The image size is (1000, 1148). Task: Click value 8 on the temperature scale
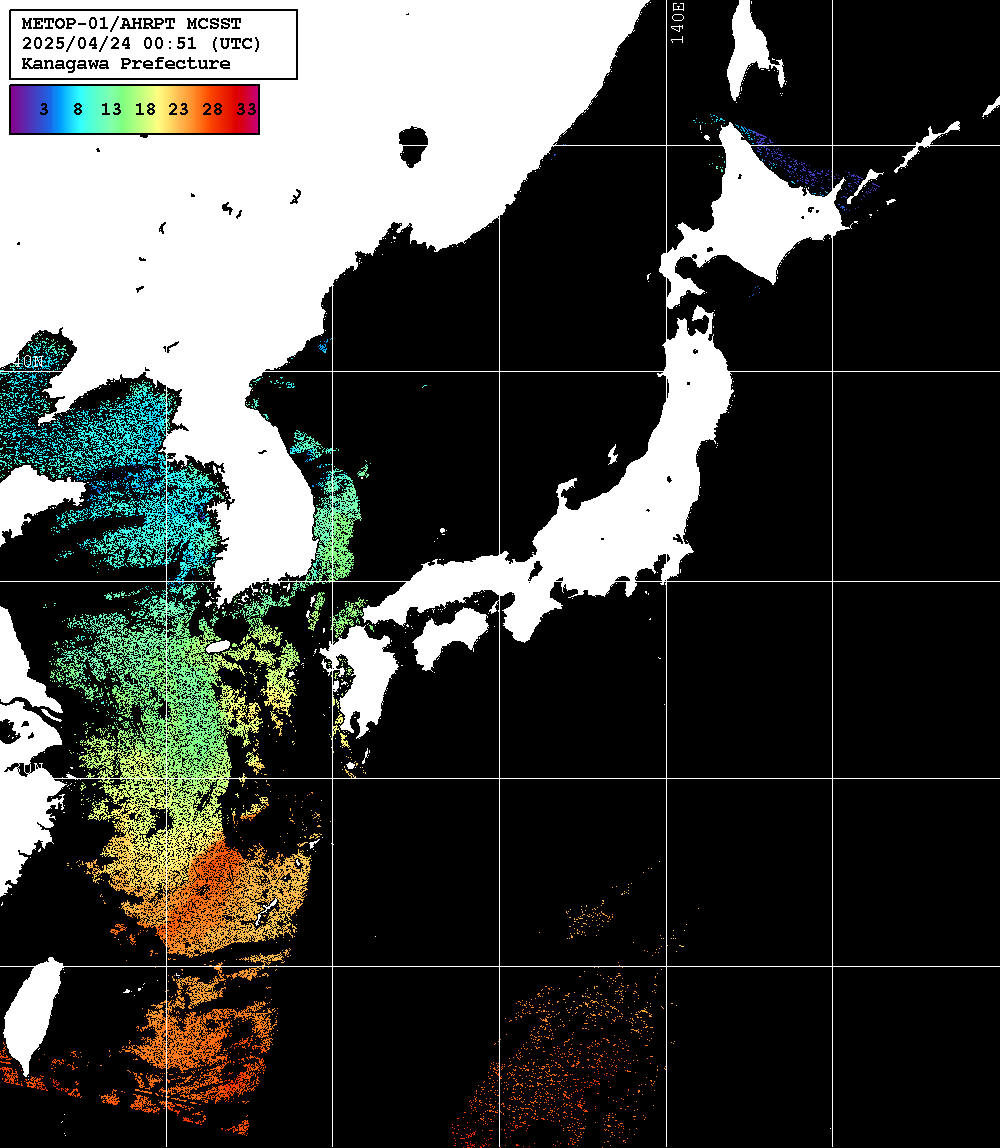[78, 109]
